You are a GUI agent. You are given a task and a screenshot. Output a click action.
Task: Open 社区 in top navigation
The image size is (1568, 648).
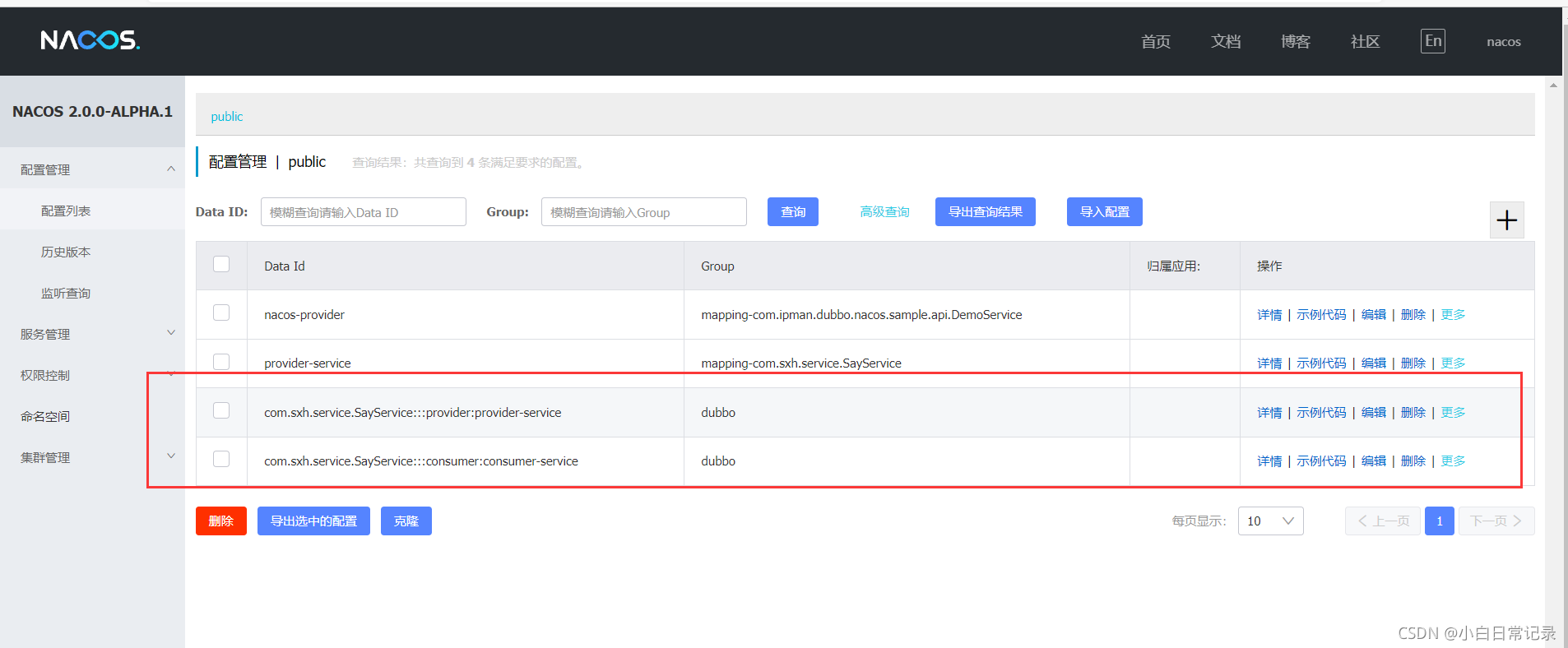1366,41
